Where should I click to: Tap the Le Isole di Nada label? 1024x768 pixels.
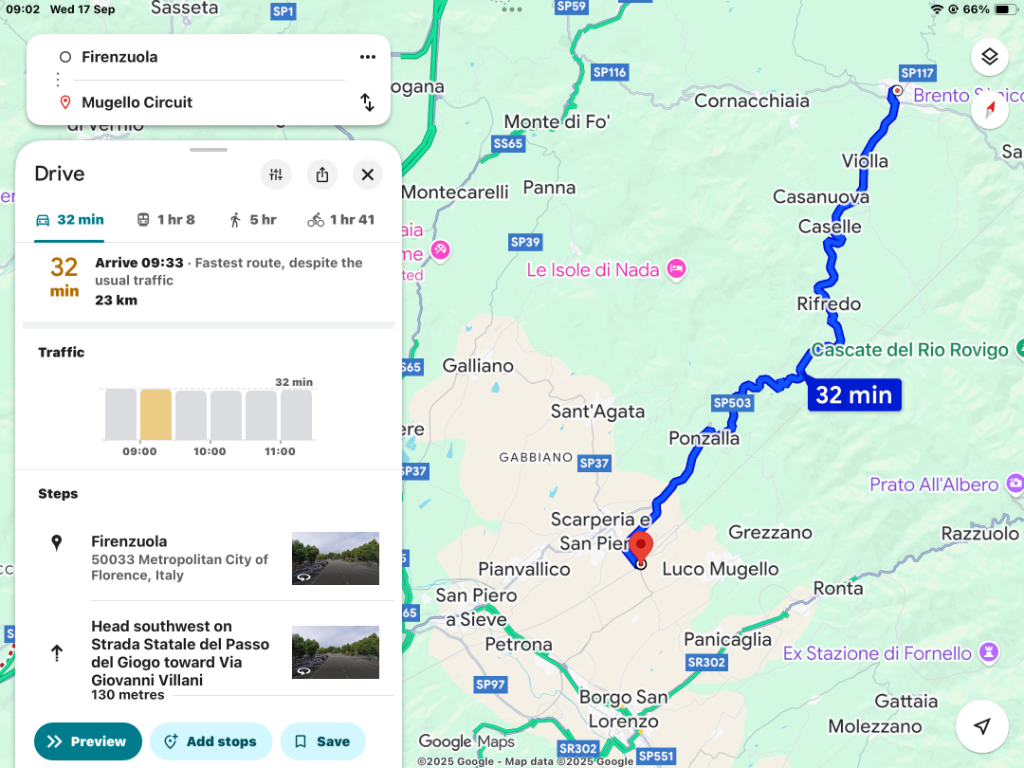click(593, 270)
